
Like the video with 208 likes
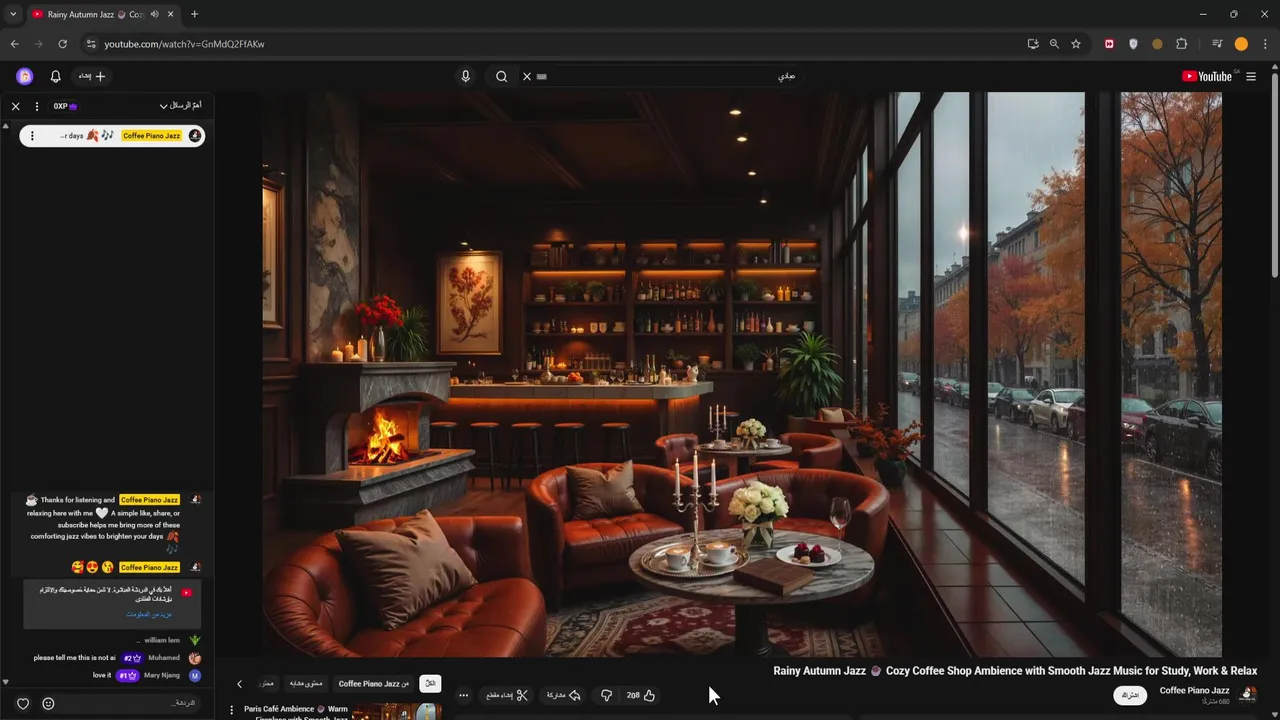tap(641, 695)
